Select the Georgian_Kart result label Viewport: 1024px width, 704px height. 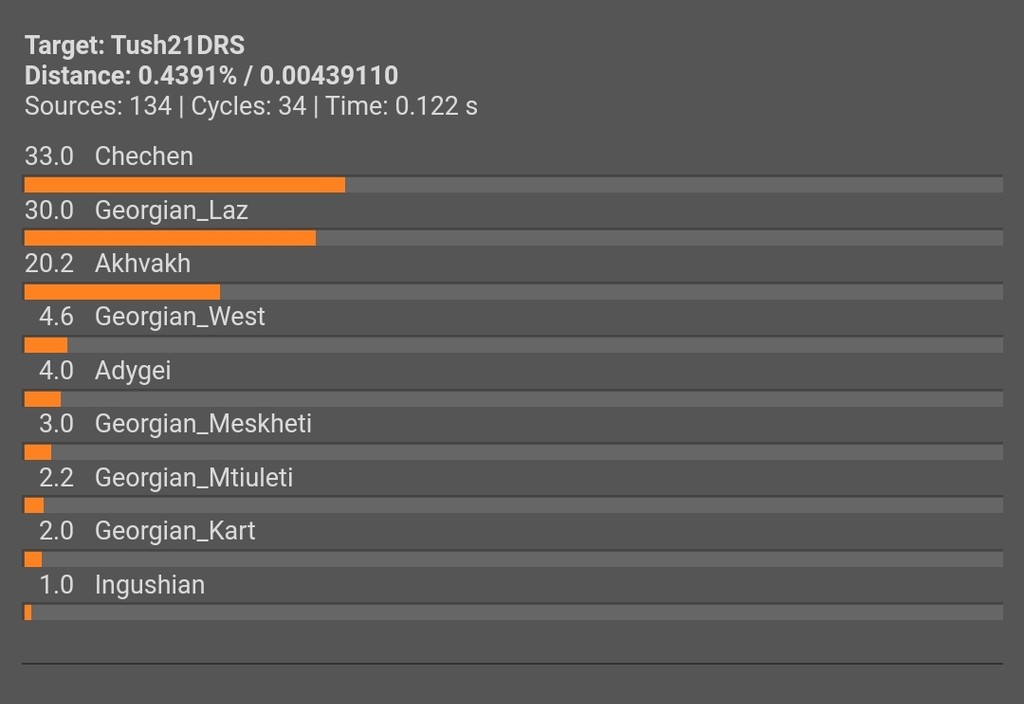tap(175, 532)
